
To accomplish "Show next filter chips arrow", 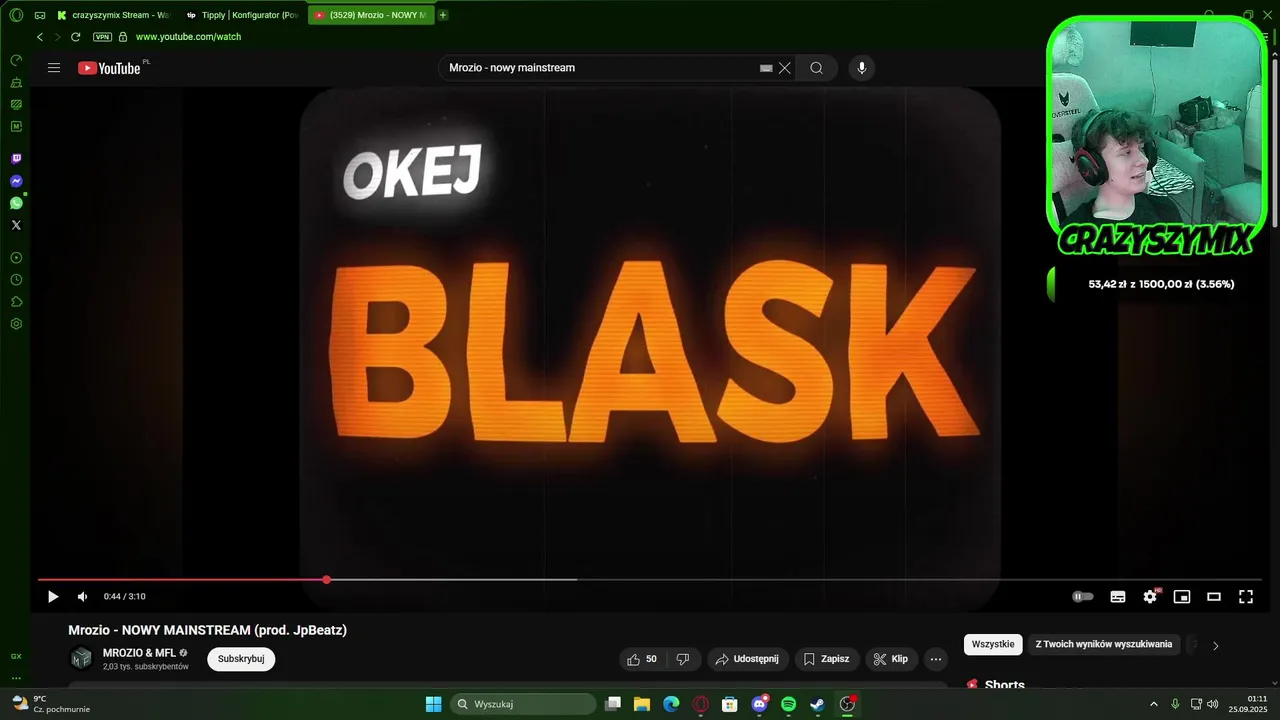I will (x=1216, y=645).
